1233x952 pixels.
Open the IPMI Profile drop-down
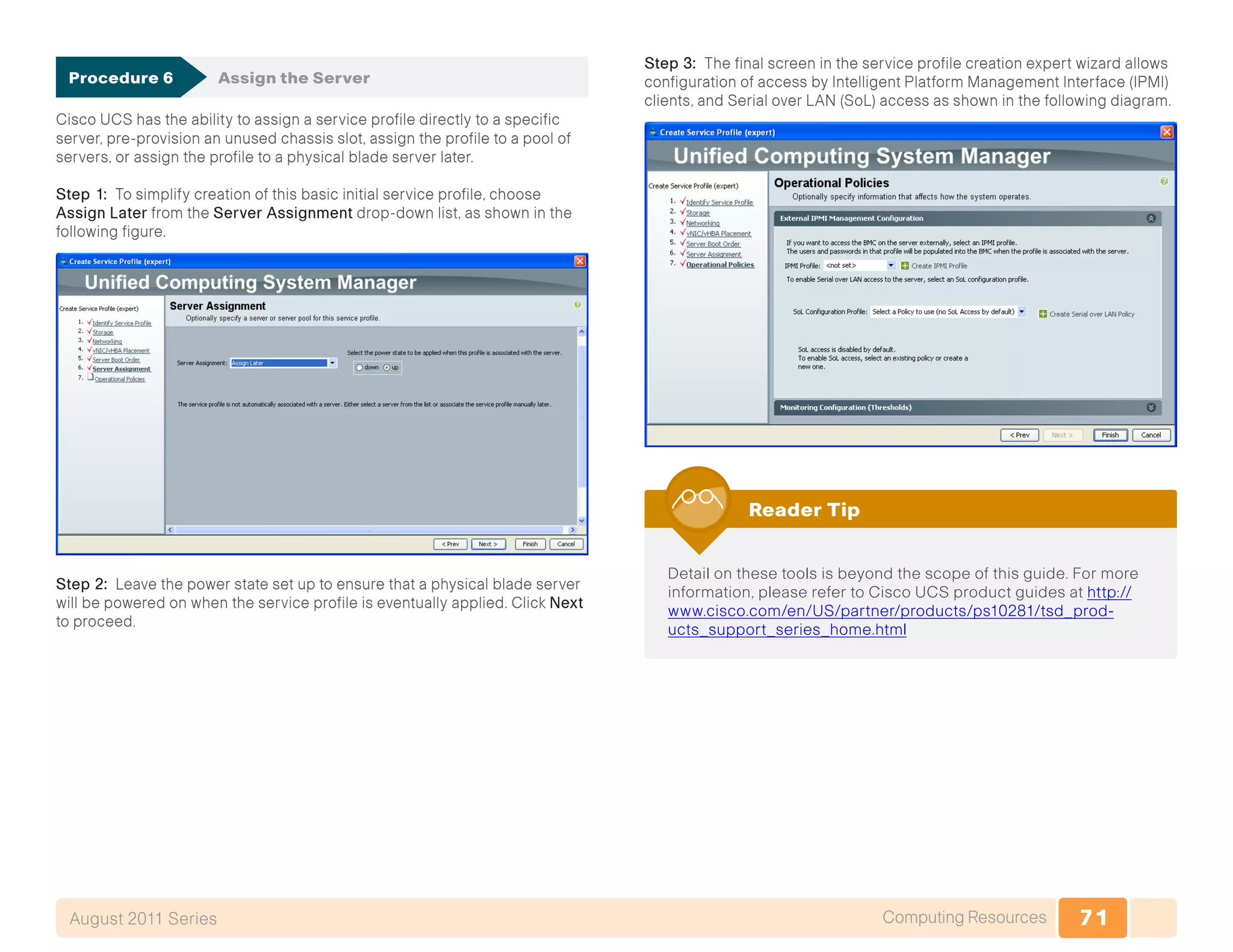tap(890, 265)
